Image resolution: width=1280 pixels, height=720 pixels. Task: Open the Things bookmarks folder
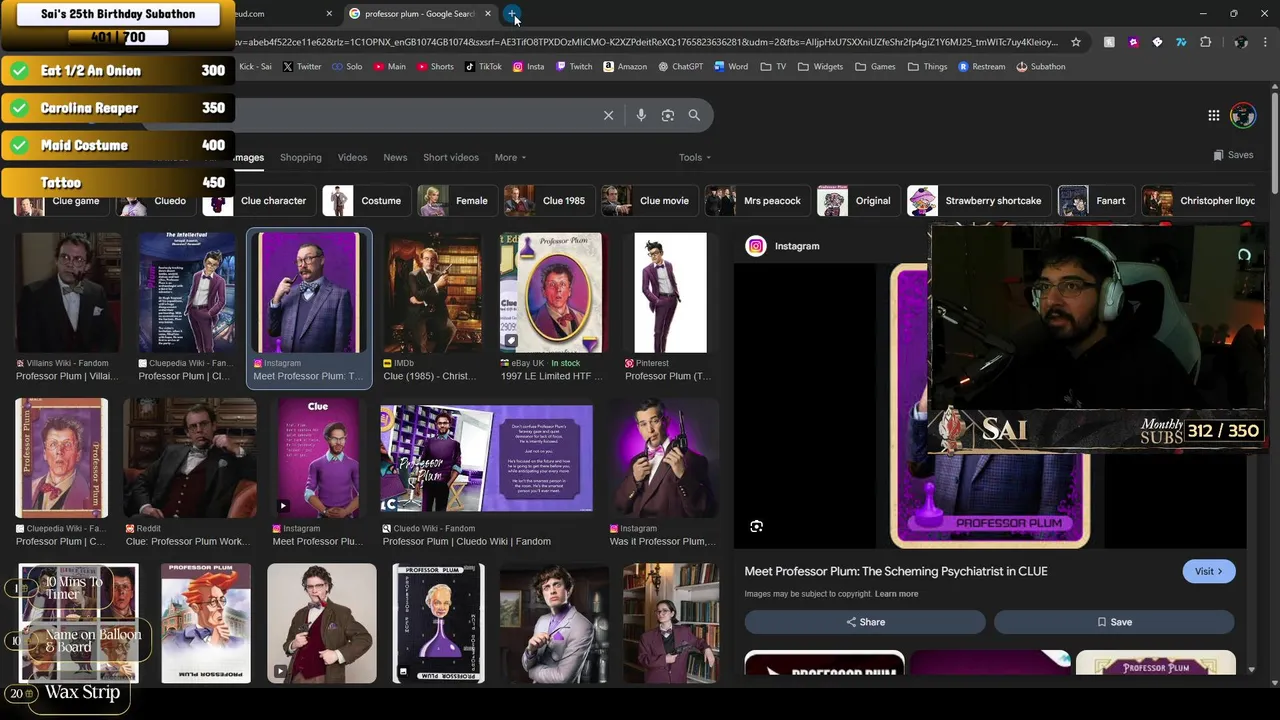(927, 67)
